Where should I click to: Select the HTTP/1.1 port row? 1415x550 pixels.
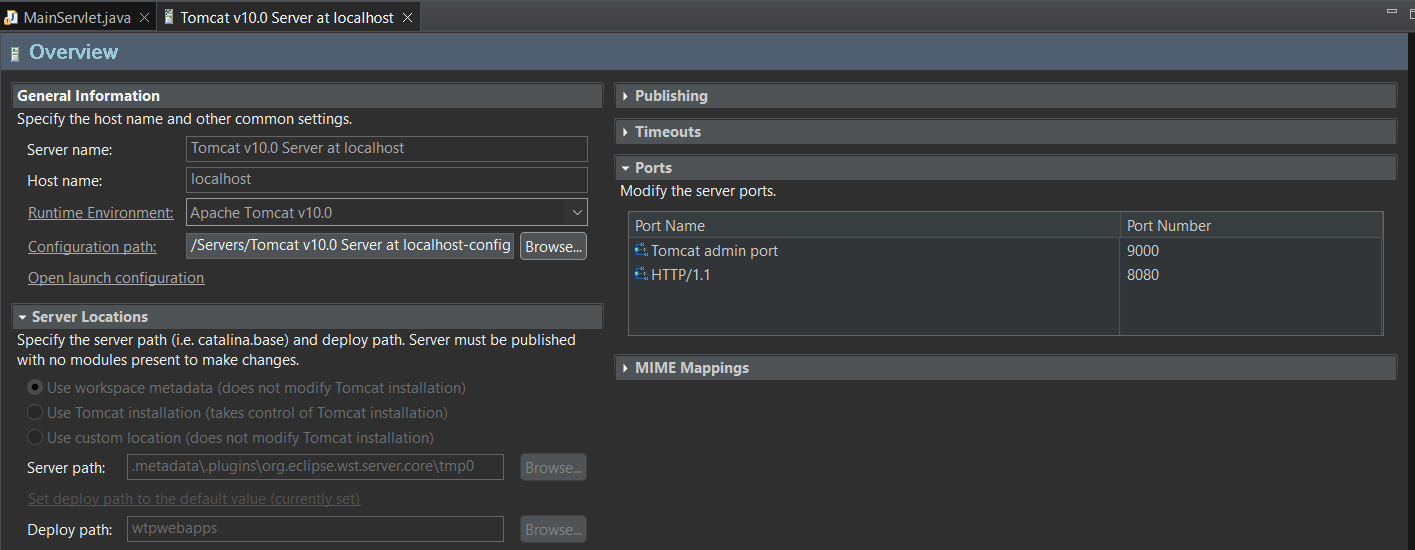[x=1004, y=275]
